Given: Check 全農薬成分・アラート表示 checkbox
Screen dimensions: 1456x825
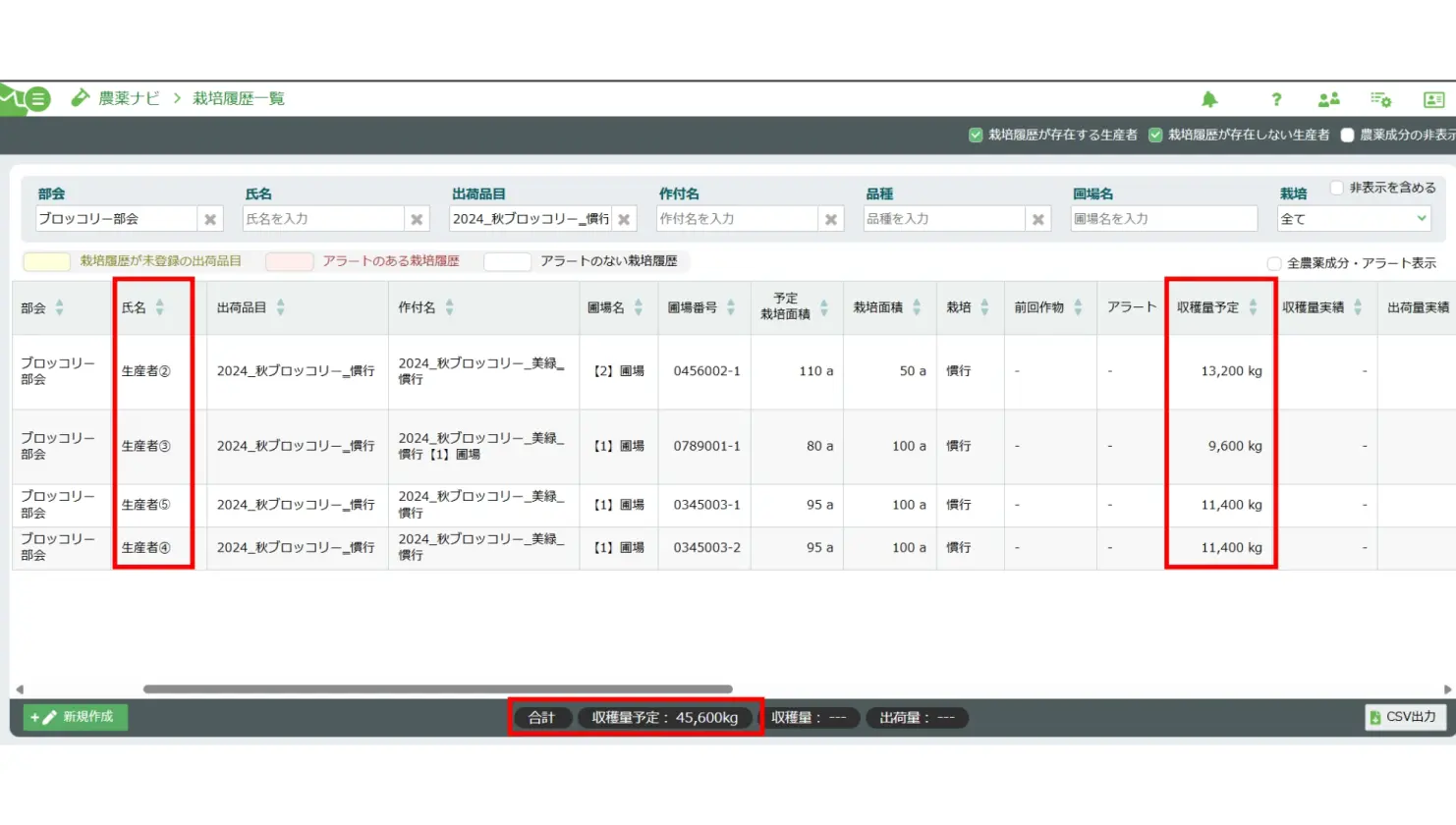Looking at the screenshot, I should tap(1274, 263).
